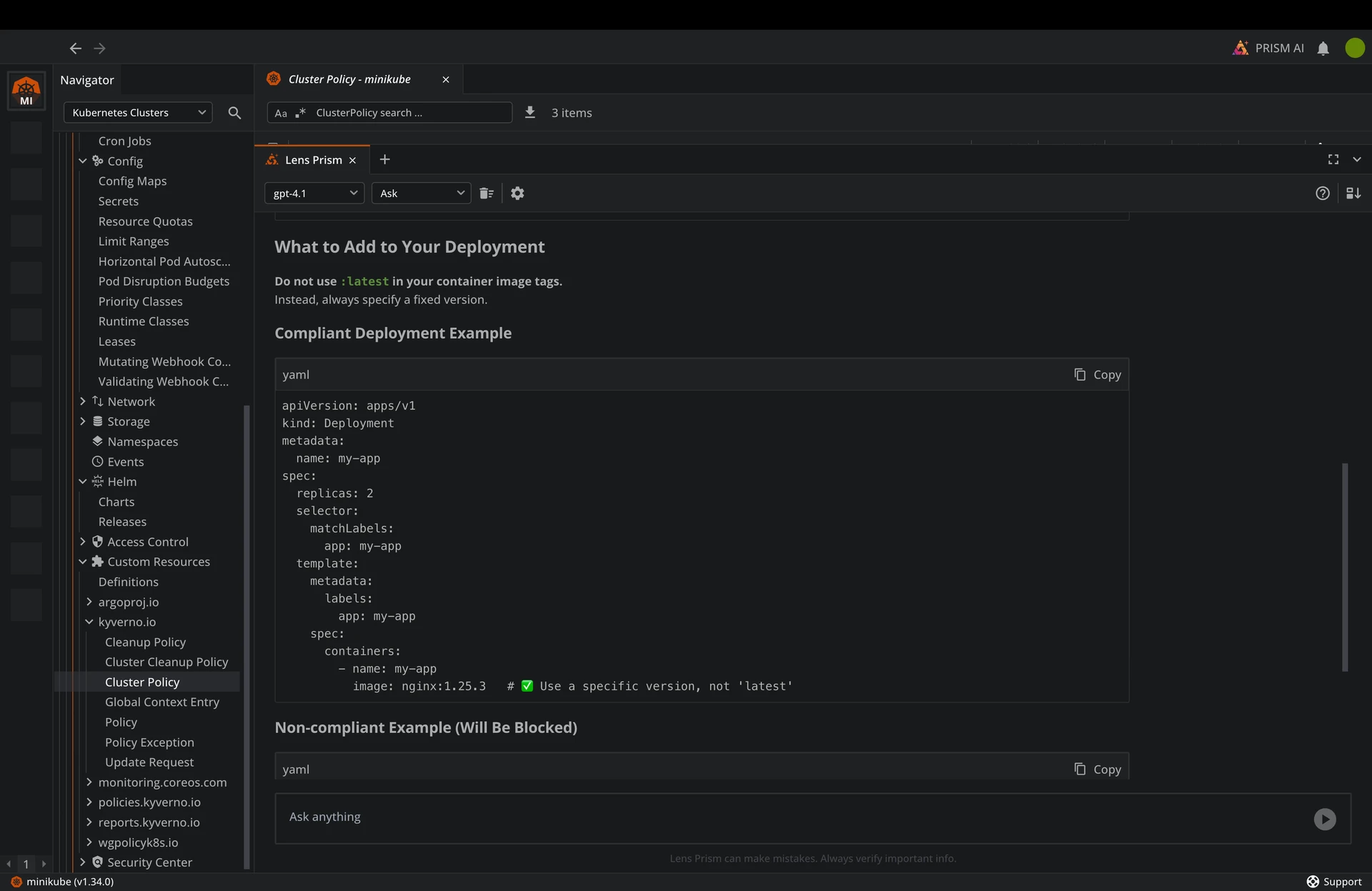The height and width of the screenshot is (891, 1372).
Task: Open the Ask mode dropdown
Action: [x=421, y=194]
